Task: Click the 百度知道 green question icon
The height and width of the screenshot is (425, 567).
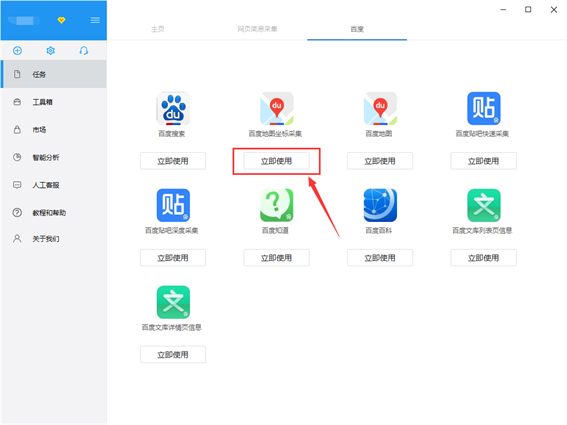Action: pyautogui.click(x=277, y=205)
